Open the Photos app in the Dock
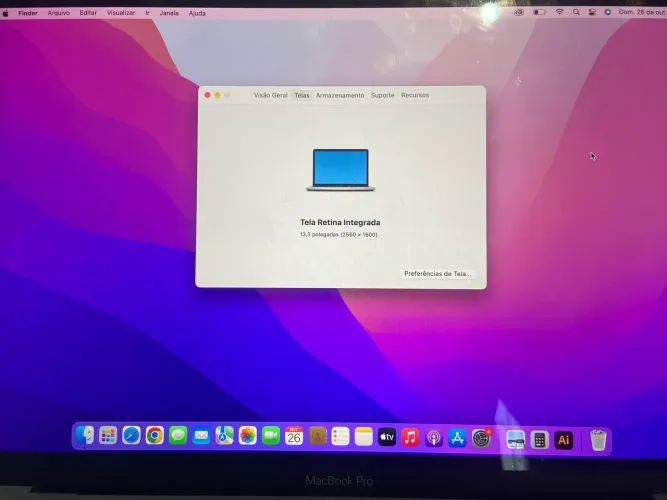Viewport: 667px width, 500px height. tap(248, 436)
